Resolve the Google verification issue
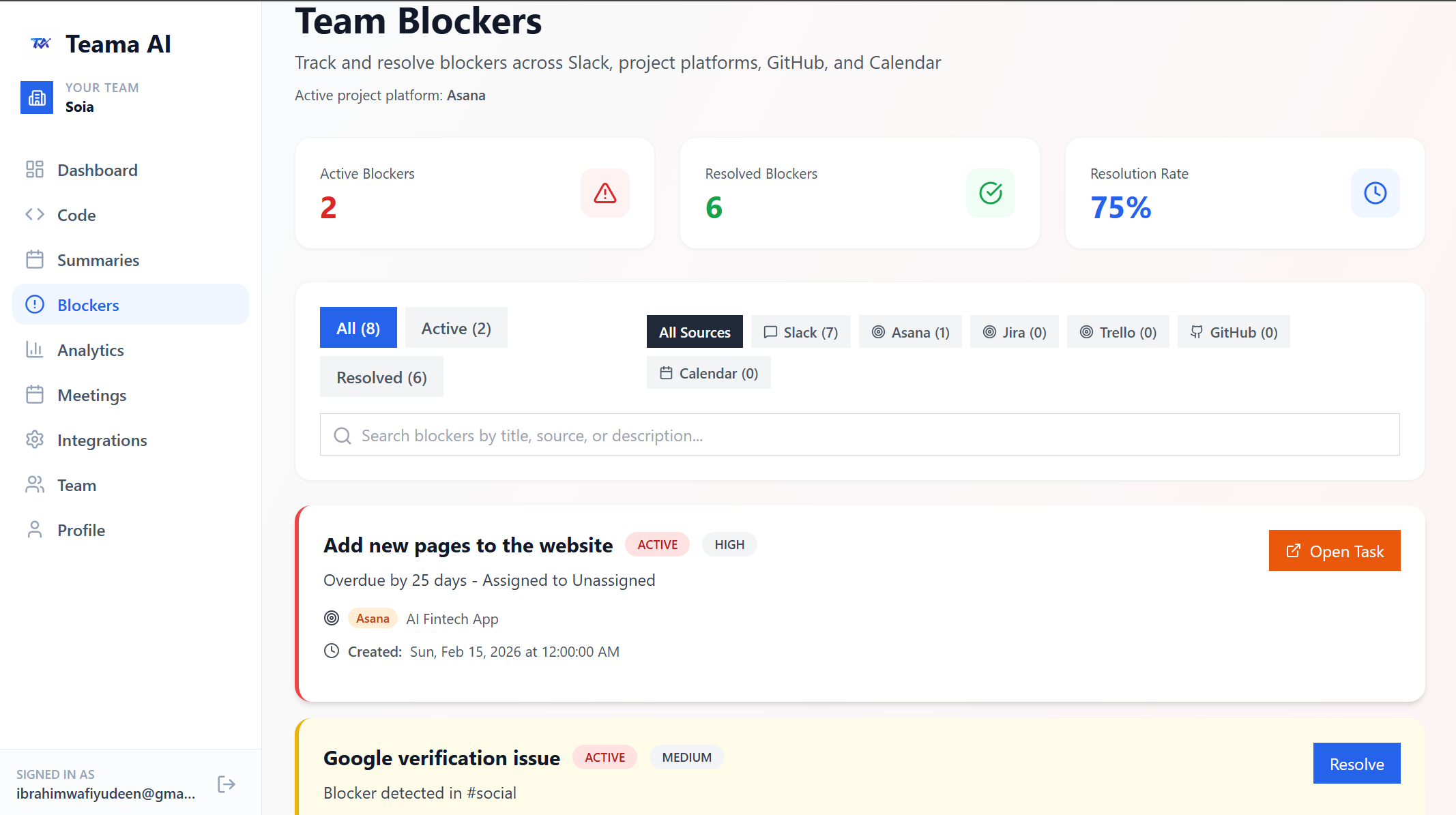Screen dimensions: 1456x815 [1356, 764]
